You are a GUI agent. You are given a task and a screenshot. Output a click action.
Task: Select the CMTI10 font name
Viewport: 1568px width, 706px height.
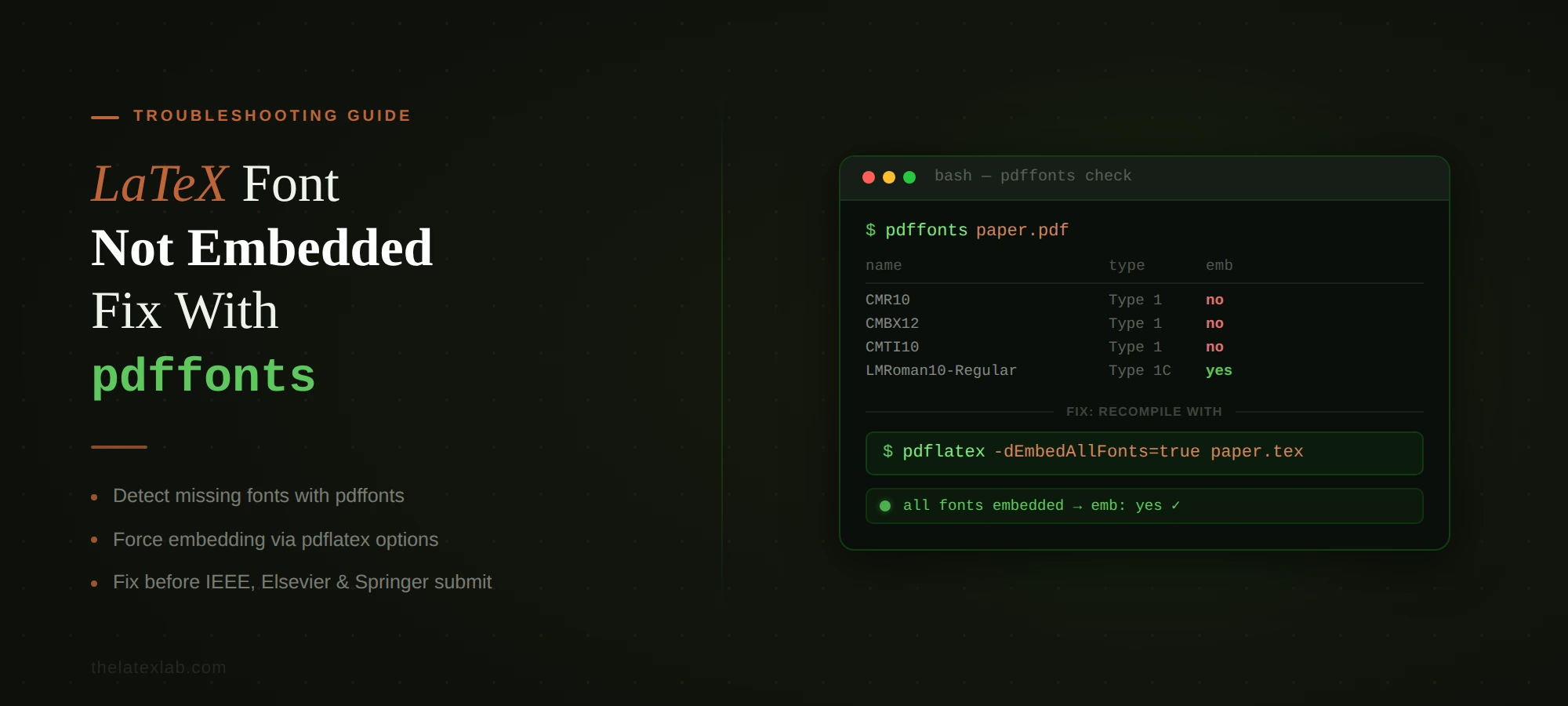click(x=892, y=347)
